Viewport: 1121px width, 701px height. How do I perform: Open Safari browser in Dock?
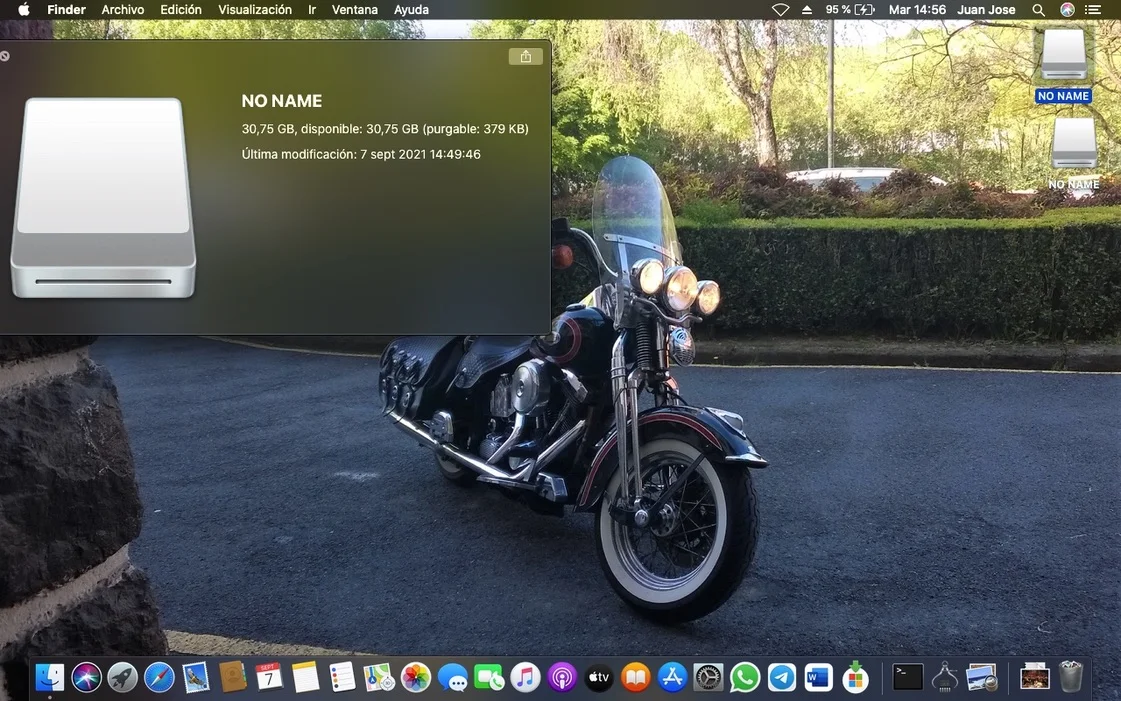(x=159, y=677)
